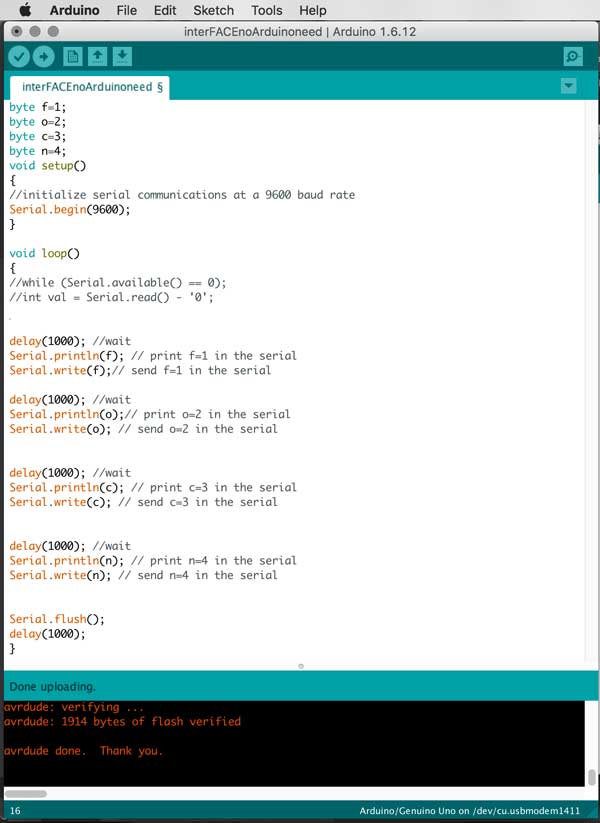Expand the tab options dropdown arrow
Screen dimensions: 600x823
569,86
